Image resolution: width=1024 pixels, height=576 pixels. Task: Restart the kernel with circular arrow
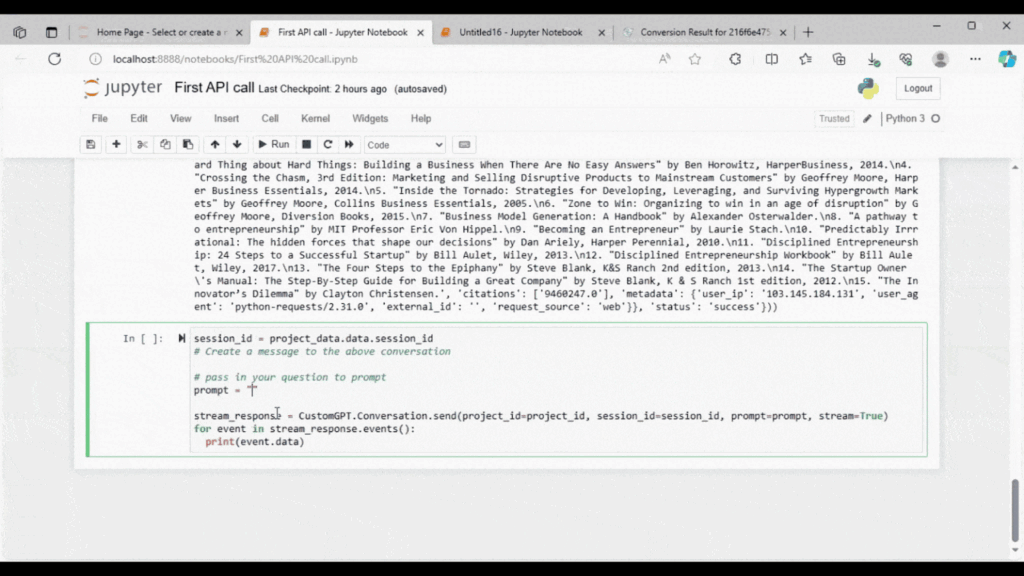[x=327, y=145]
